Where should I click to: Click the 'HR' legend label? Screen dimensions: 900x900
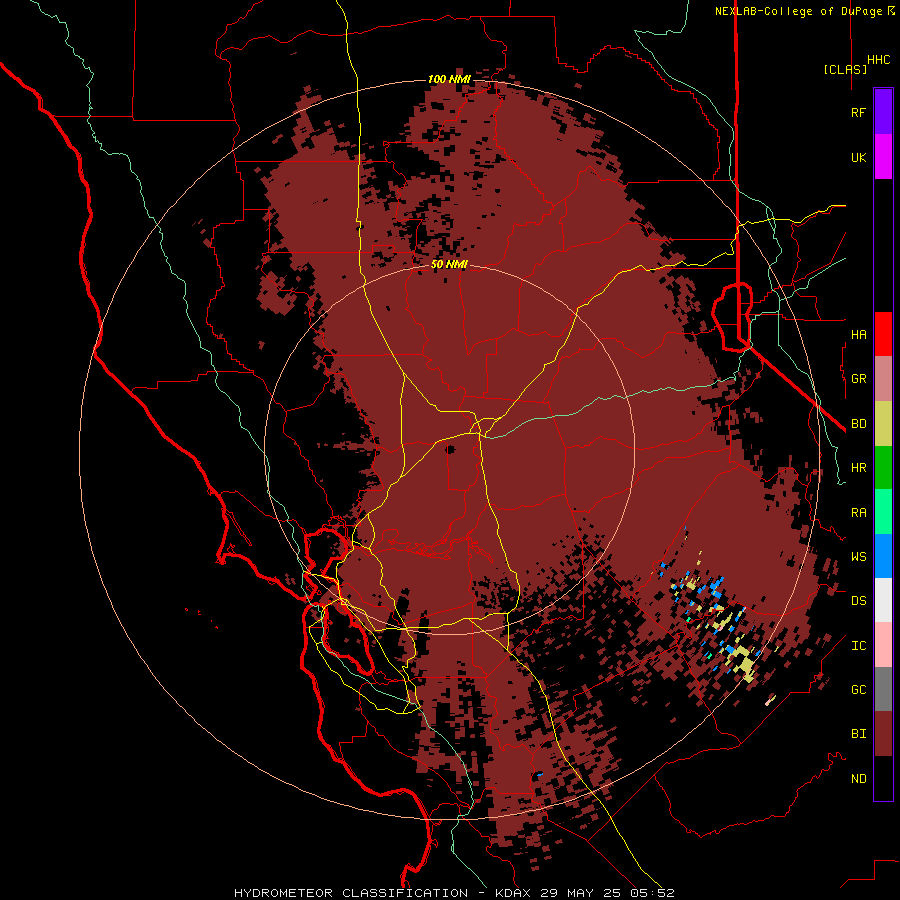pos(859,468)
